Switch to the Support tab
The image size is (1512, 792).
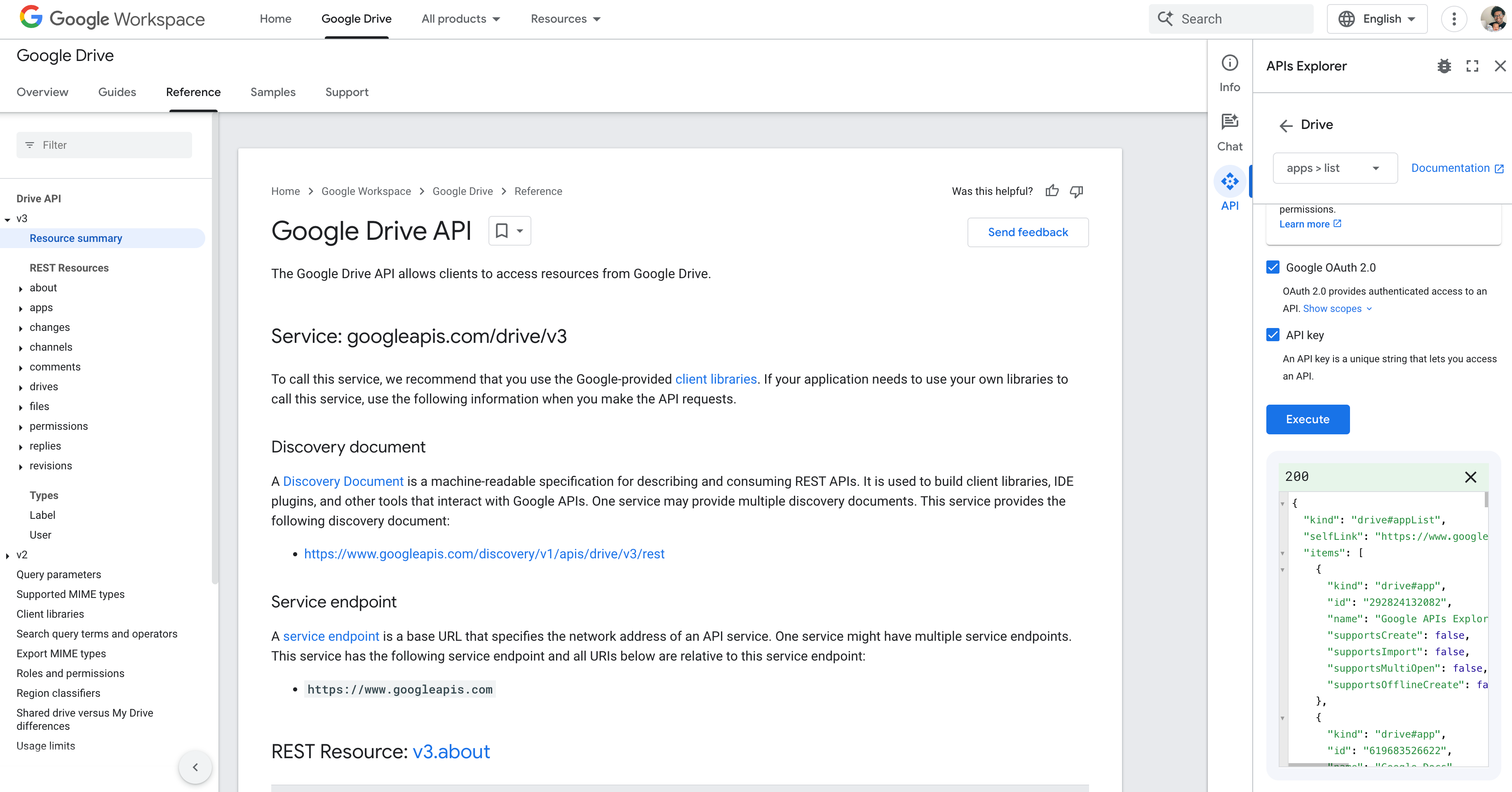[347, 92]
